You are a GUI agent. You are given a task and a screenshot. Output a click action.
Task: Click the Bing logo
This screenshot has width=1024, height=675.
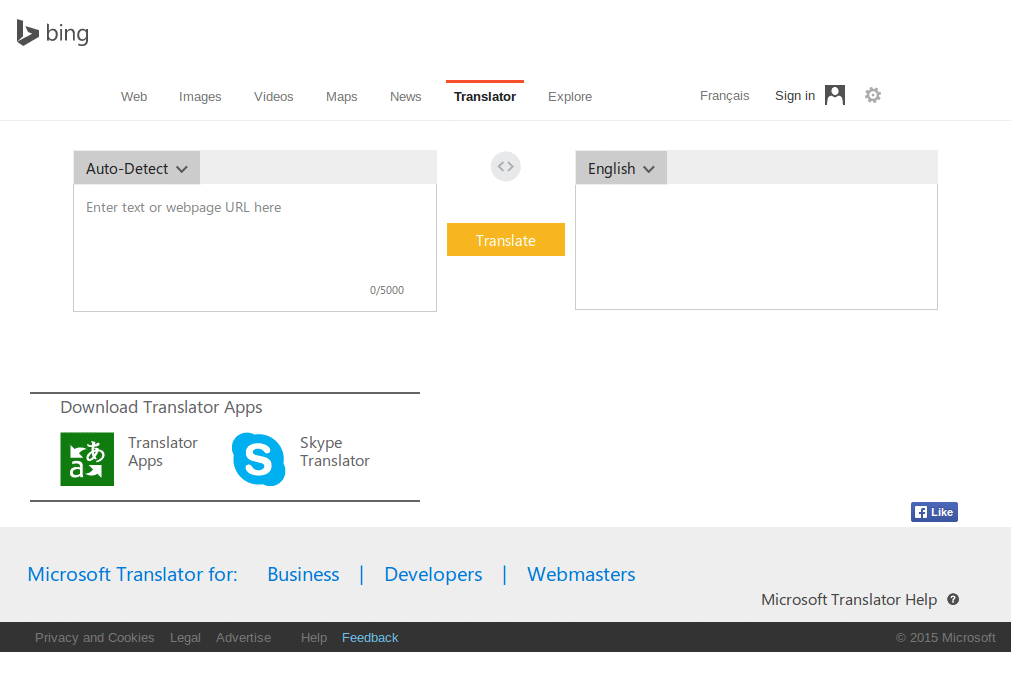(x=52, y=32)
